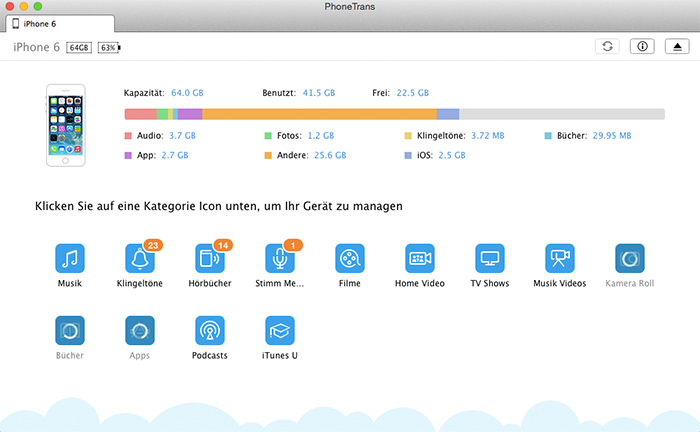Image resolution: width=700 pixels, height=432 pixels.
Task: Open the Hörbücher category icon
Action: point(210,258)
